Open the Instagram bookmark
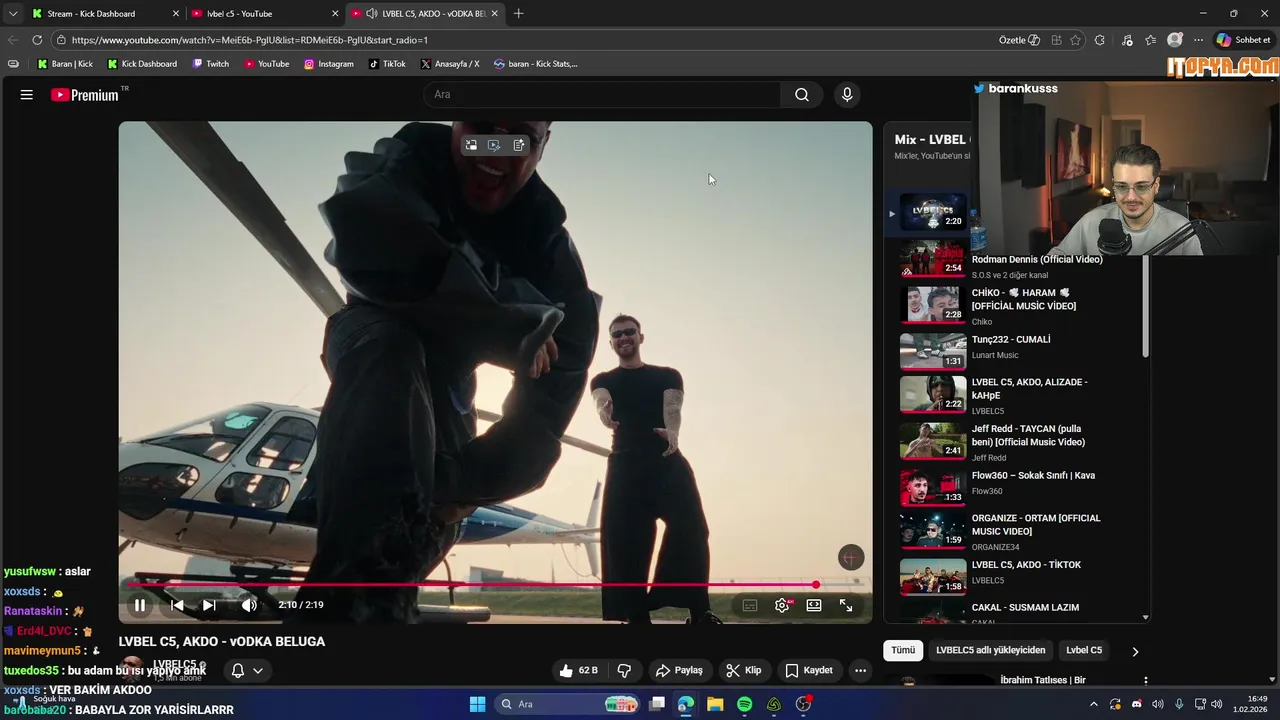1280x720 pixels. (x=329, y=64)
